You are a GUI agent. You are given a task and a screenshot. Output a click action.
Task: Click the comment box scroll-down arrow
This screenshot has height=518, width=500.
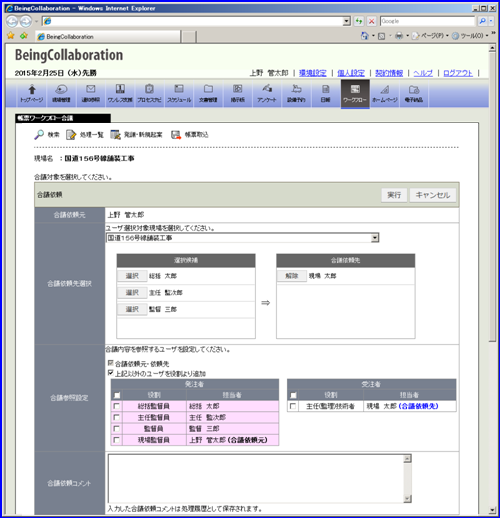pyautogui.click(x=407, y=499)
